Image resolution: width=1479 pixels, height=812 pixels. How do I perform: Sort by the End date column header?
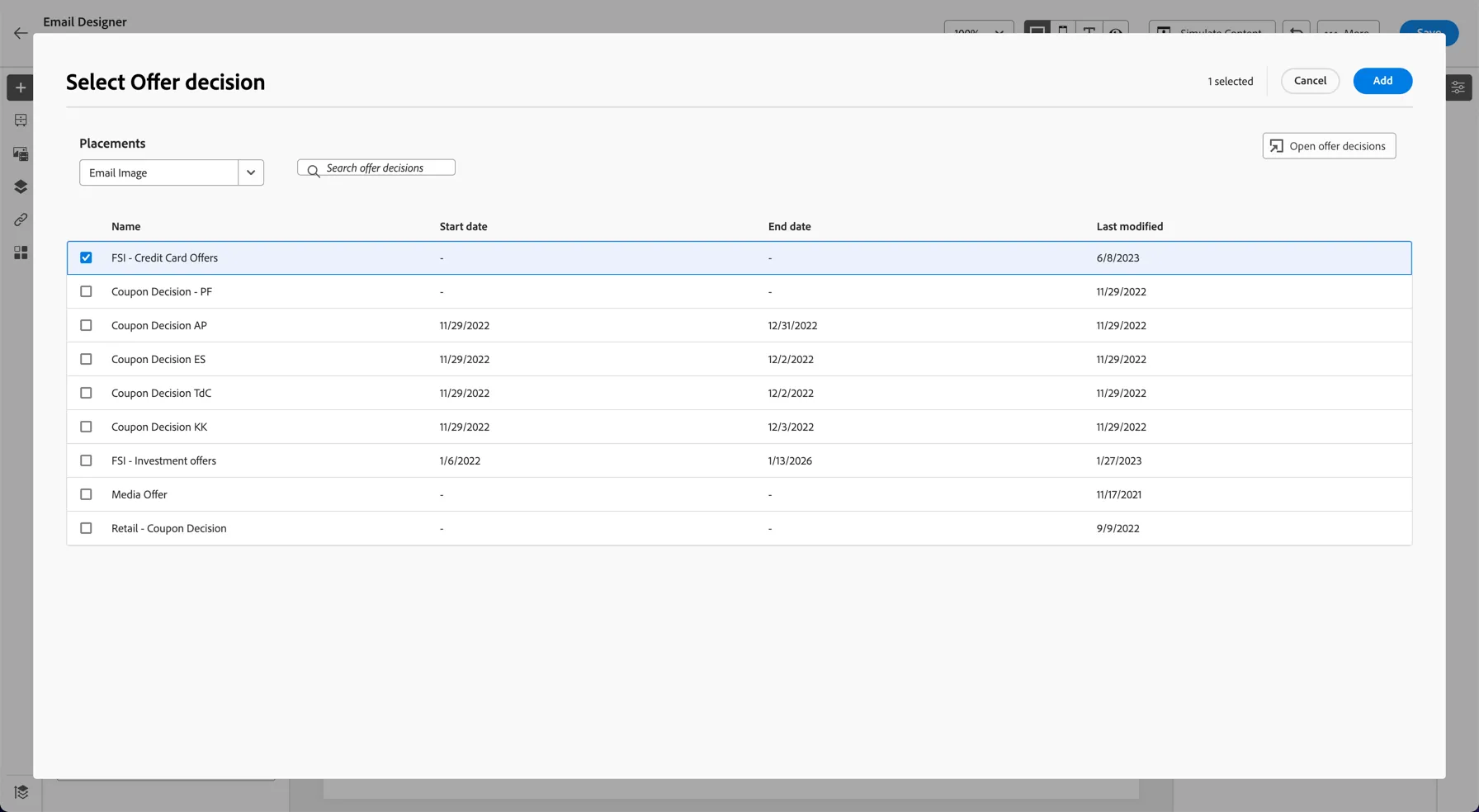(789, 226)
